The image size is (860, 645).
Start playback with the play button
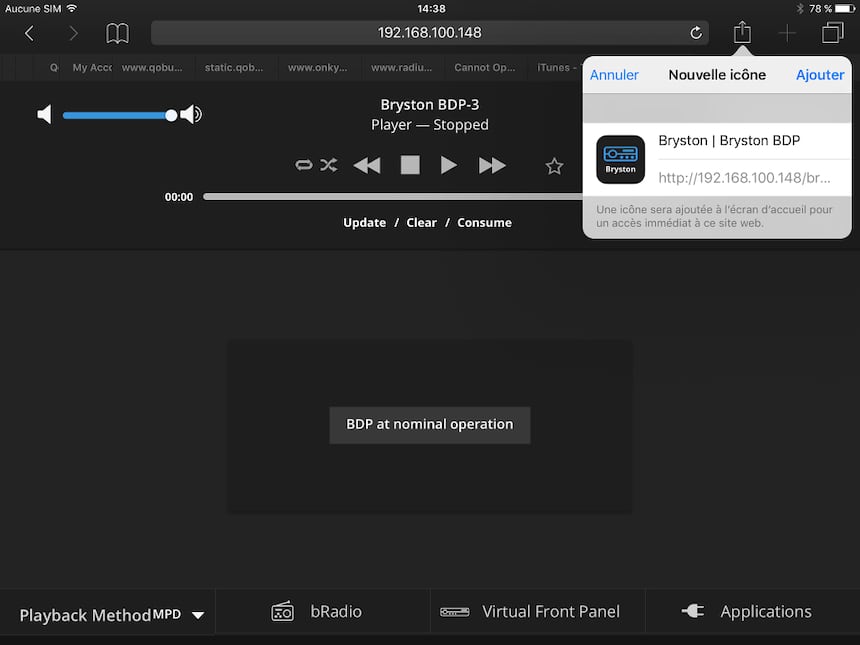449,165
